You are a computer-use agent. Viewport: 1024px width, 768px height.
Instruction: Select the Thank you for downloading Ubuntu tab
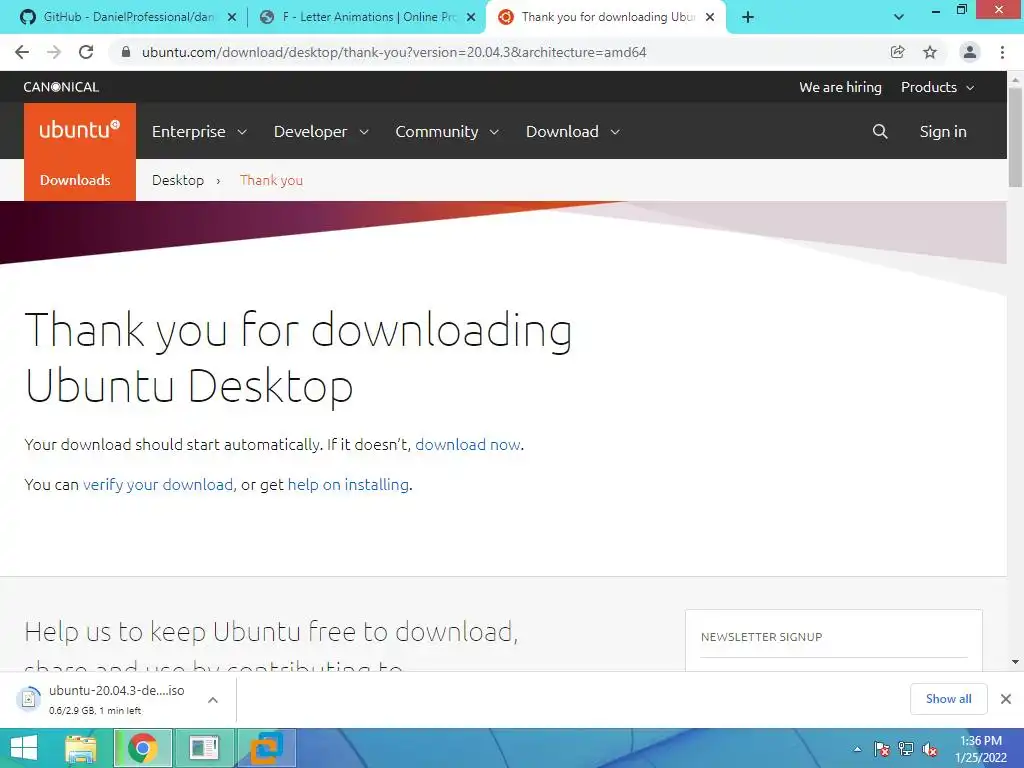tap(604, 17)
